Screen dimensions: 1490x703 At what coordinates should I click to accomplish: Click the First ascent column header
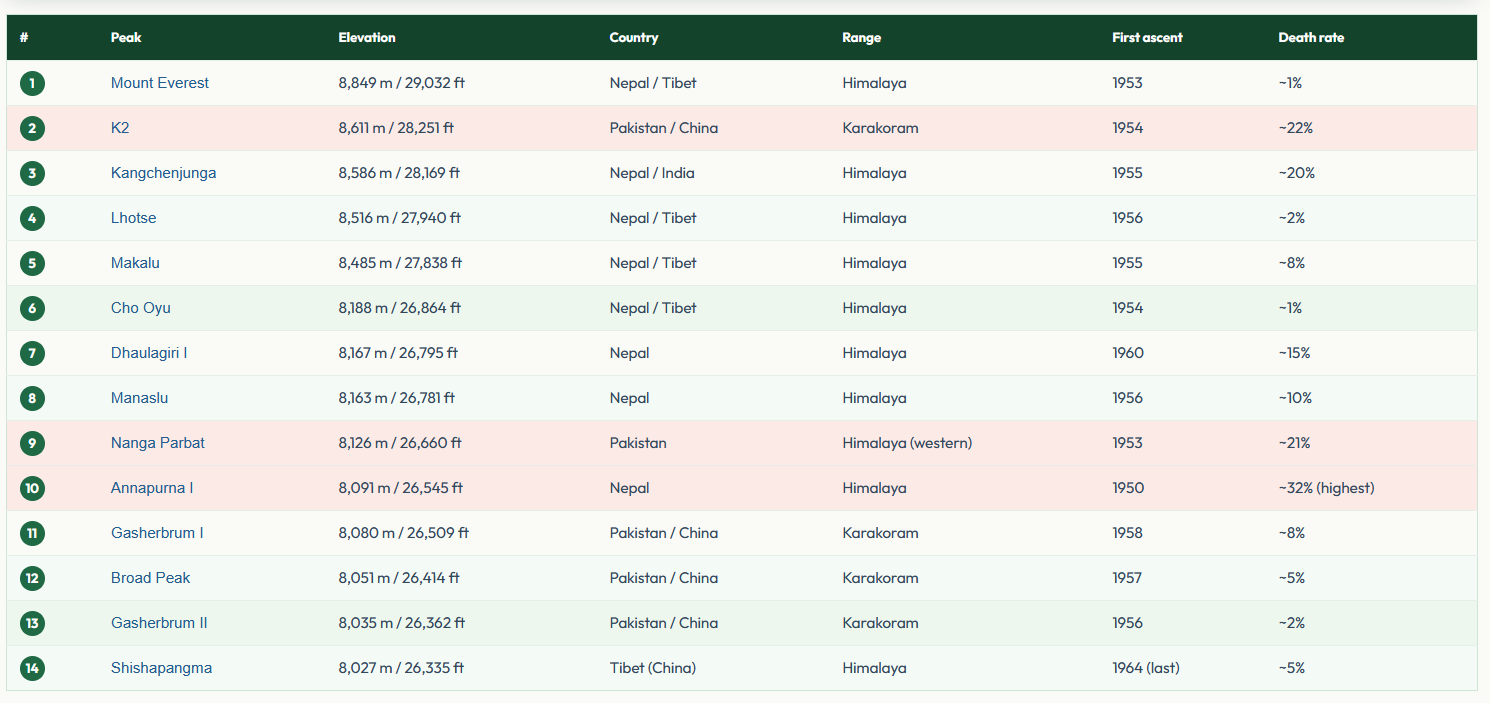(1147, 38)
